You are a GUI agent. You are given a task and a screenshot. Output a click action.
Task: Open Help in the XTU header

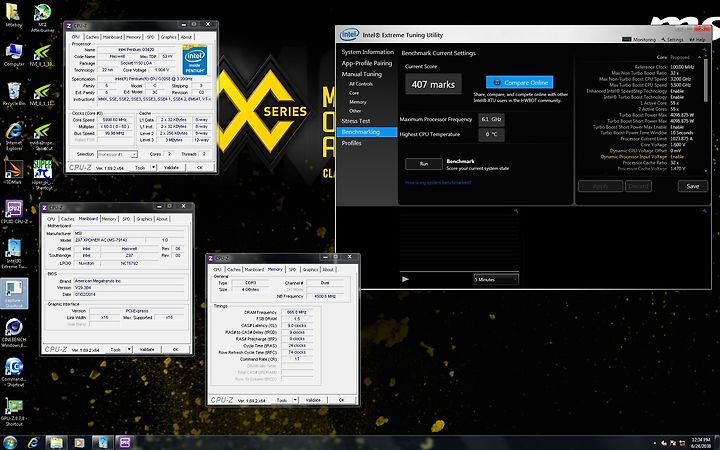pos(698,39)
